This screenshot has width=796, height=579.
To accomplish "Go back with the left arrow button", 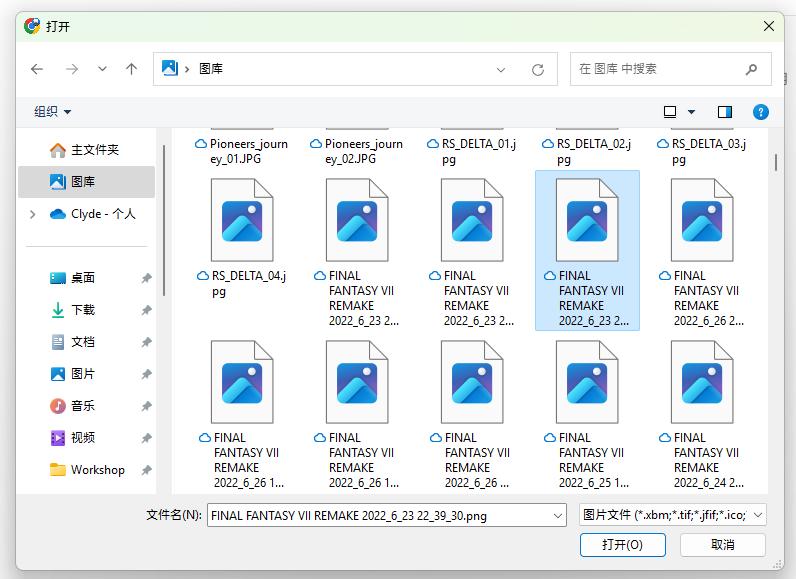I will pos(37,69).
